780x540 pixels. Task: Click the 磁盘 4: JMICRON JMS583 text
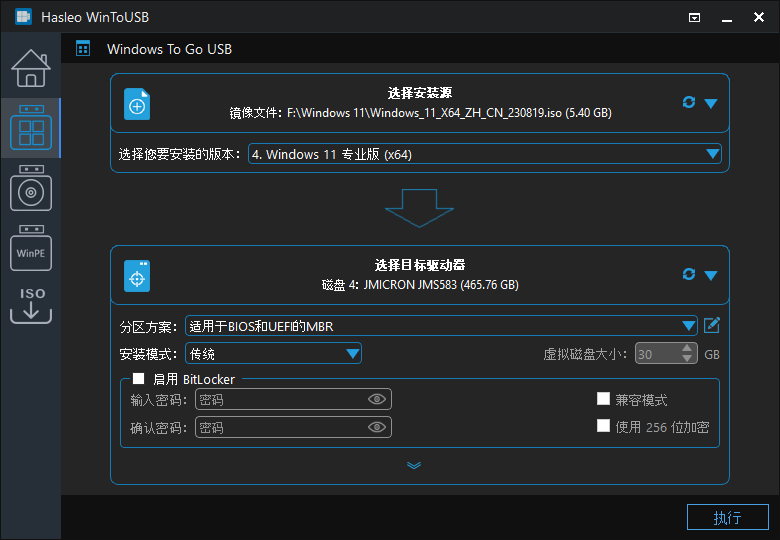pyautogui.click(x=420, y=285)
